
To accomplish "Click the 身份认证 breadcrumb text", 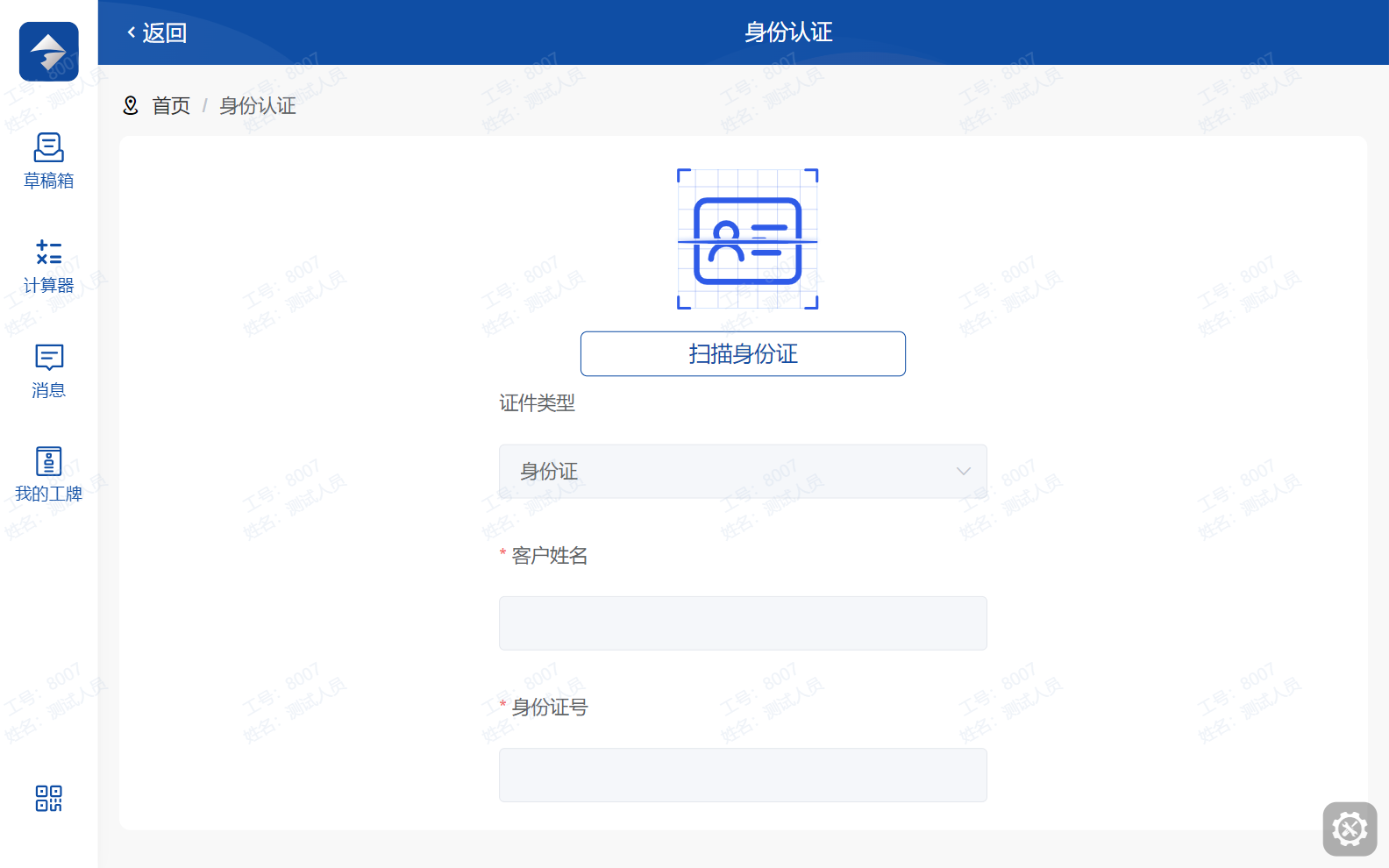I will [258, 106].
